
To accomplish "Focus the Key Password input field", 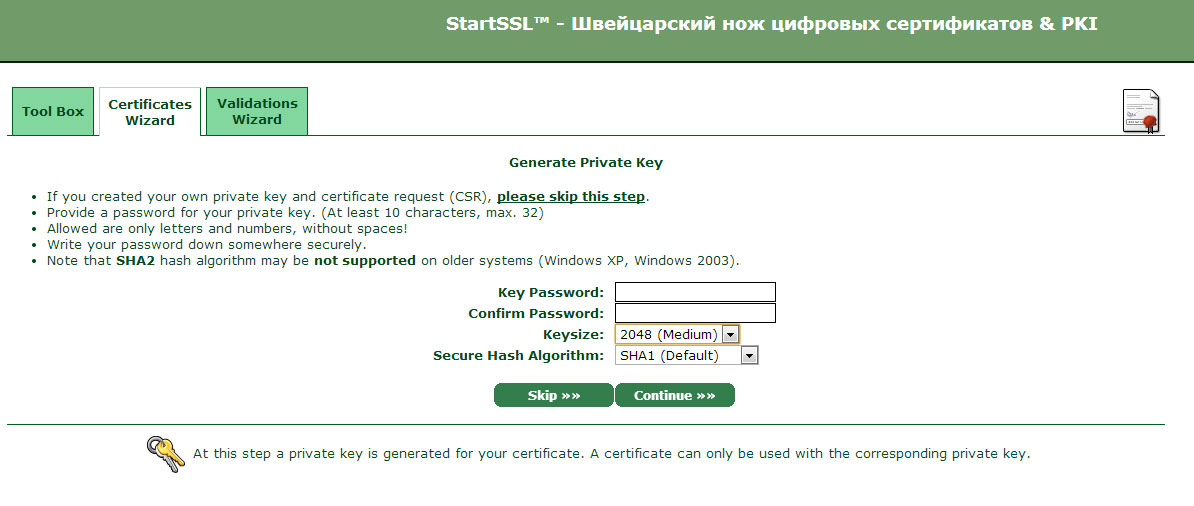I will pyautogui.click(x=695, y=292).
